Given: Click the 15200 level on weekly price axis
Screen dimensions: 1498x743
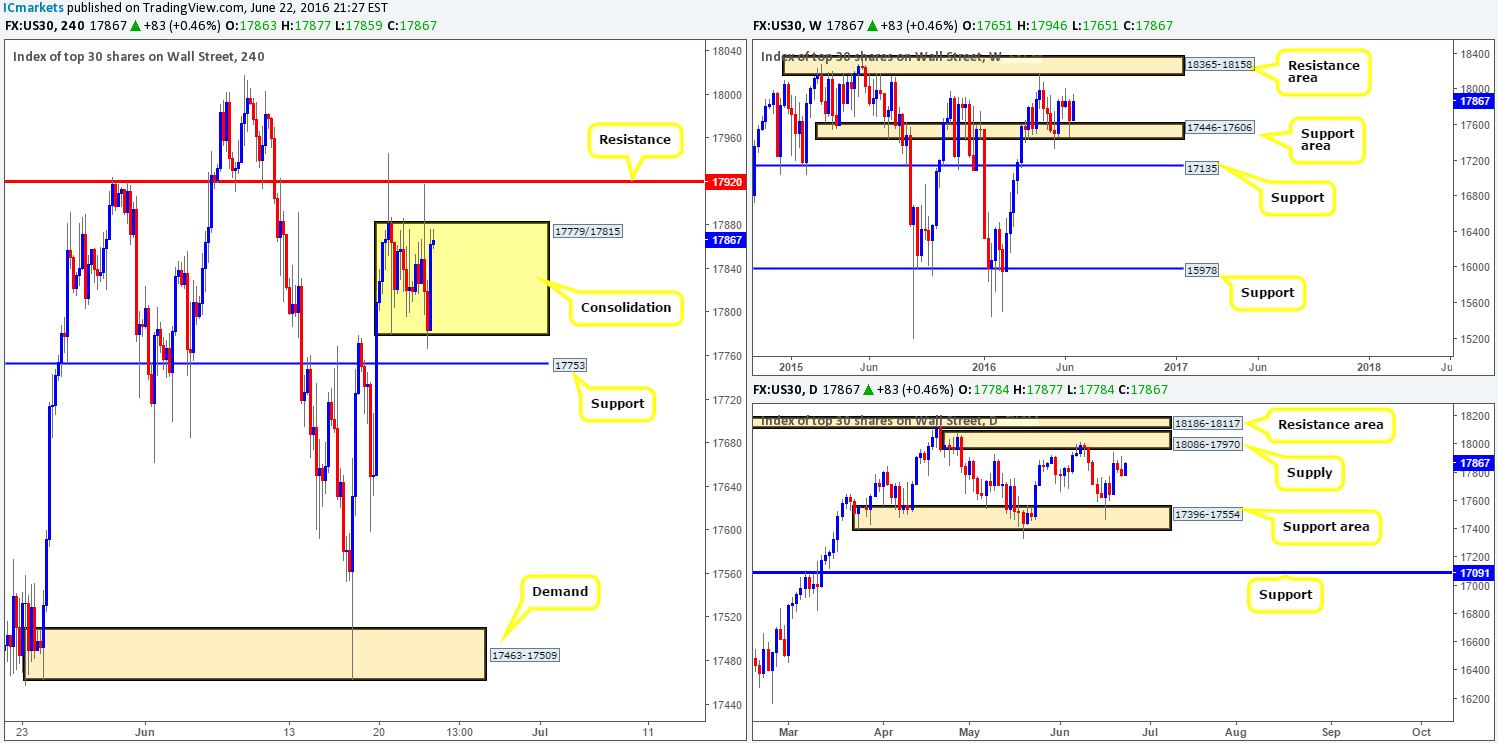Looking at the screenshot, I should pyautogui.click(x=1473, y=338).
